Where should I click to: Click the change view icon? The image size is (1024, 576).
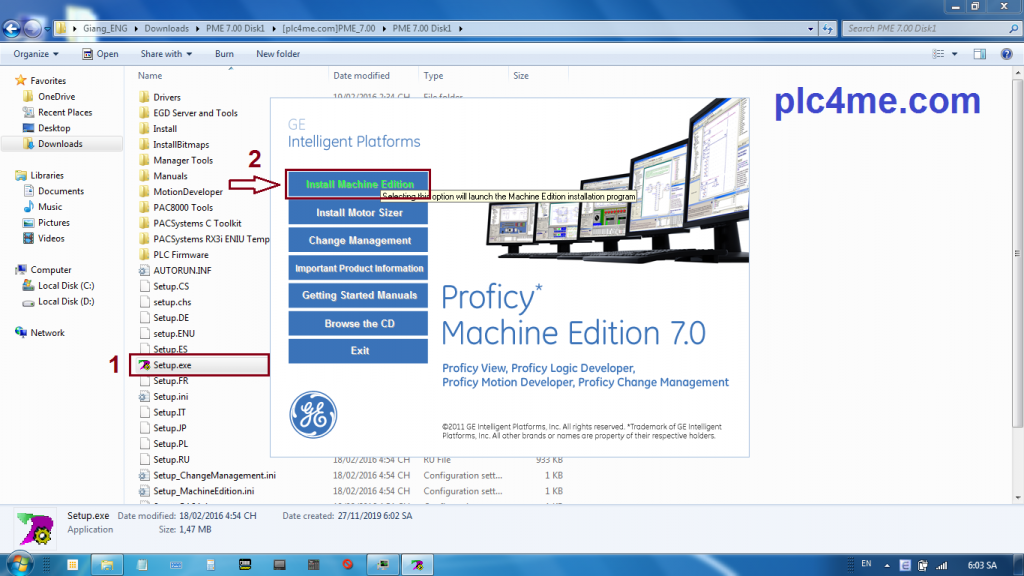pos(938,54)
